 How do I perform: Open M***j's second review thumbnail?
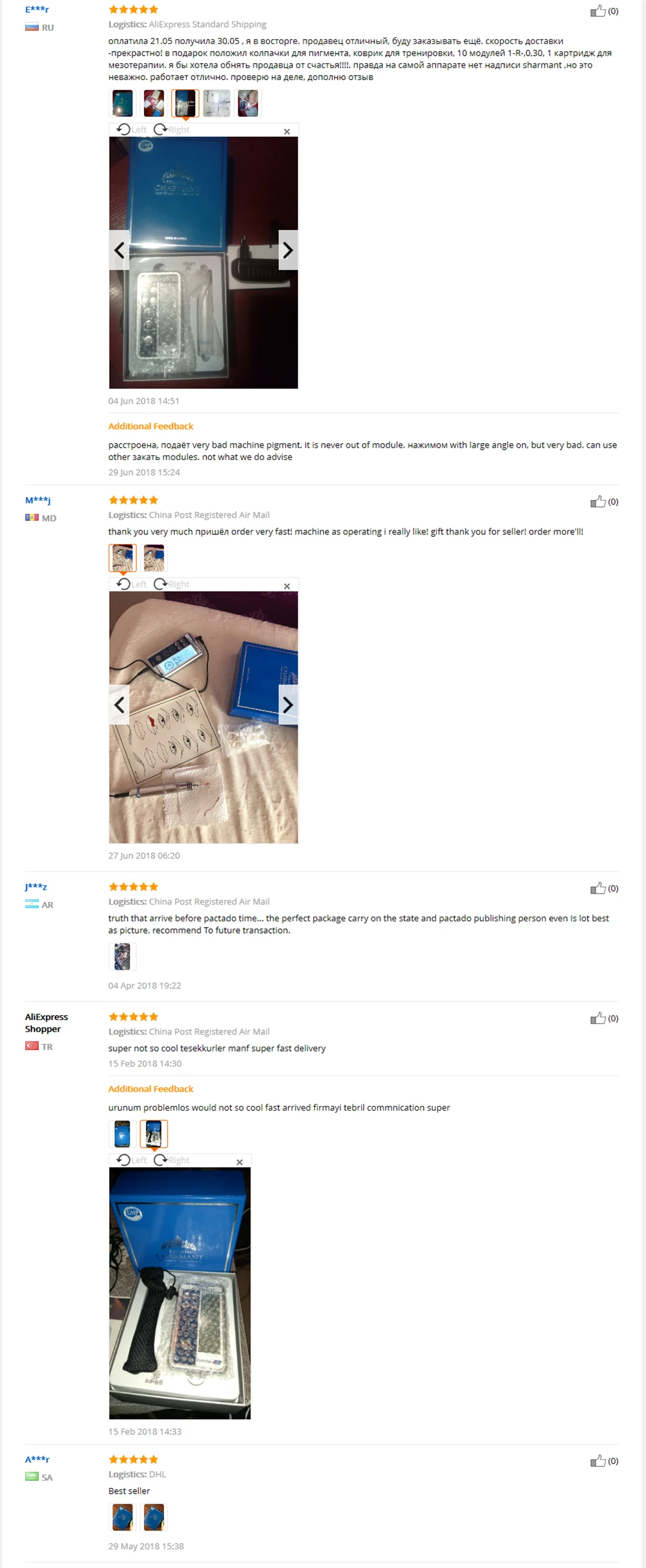tap(154, 558)
